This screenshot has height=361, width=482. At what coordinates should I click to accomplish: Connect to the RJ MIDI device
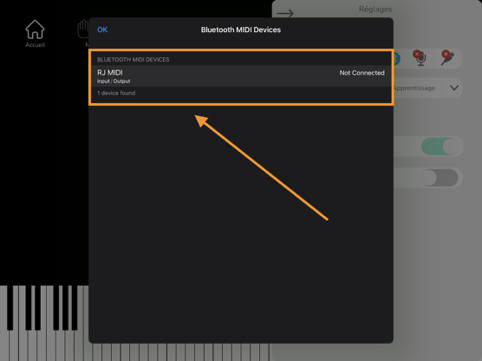(241, 76)
